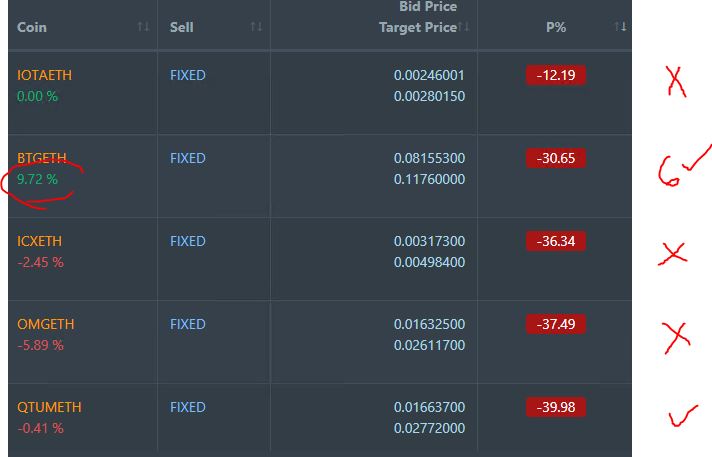Click FIXED sell strategy for IOTAETH
This screenshot has height=457, width=712.
[188, 75]
